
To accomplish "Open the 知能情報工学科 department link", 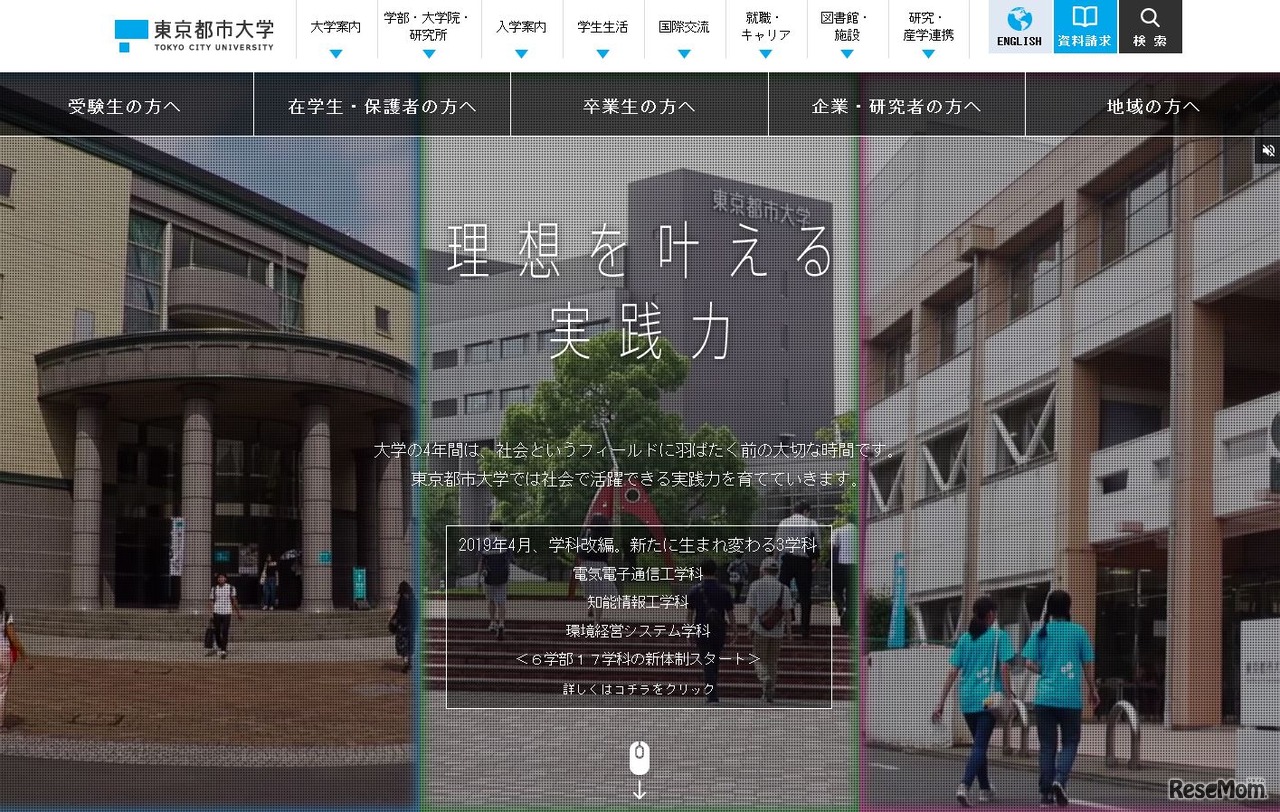I will 639,601.
